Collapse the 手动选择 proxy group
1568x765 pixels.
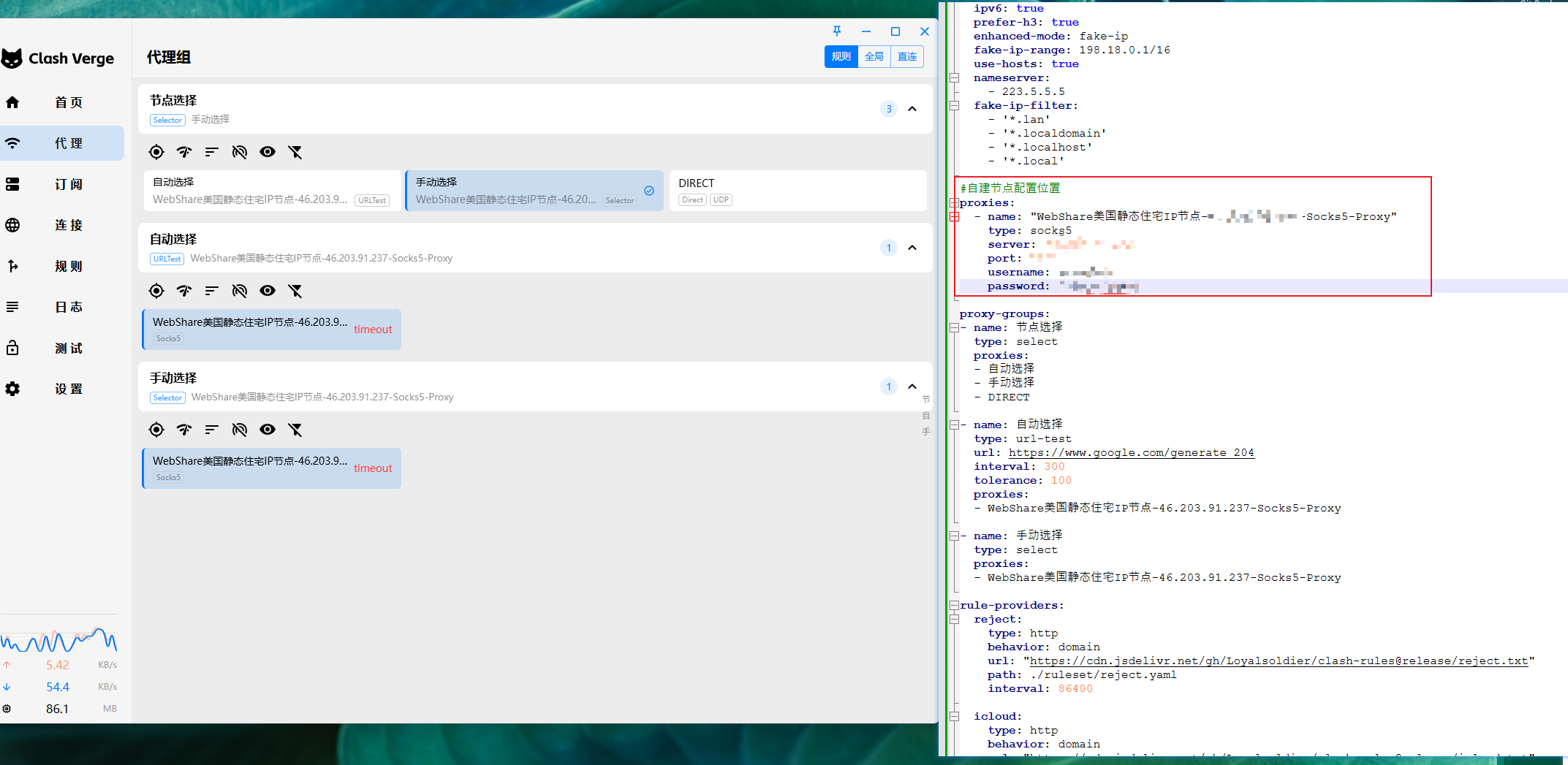912,387
